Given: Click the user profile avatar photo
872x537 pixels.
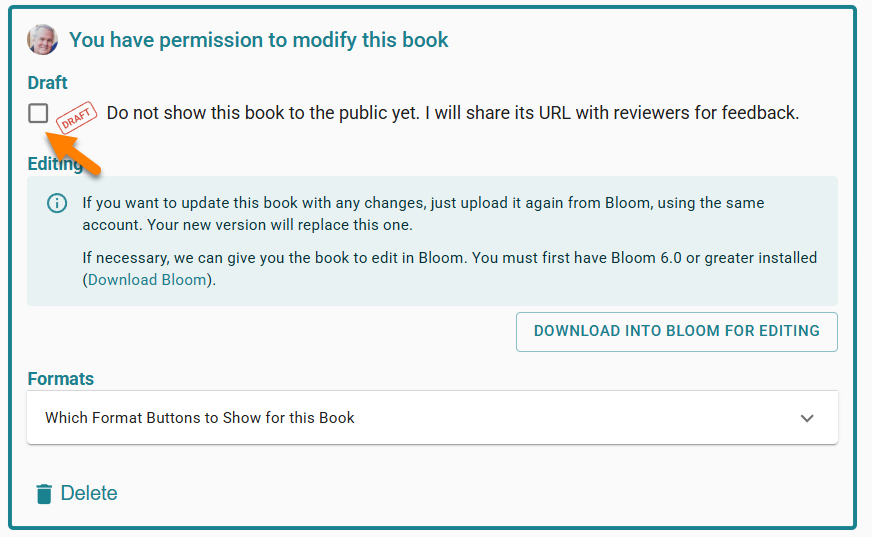Looking at the screenshot, I should (x=42, y=39).
